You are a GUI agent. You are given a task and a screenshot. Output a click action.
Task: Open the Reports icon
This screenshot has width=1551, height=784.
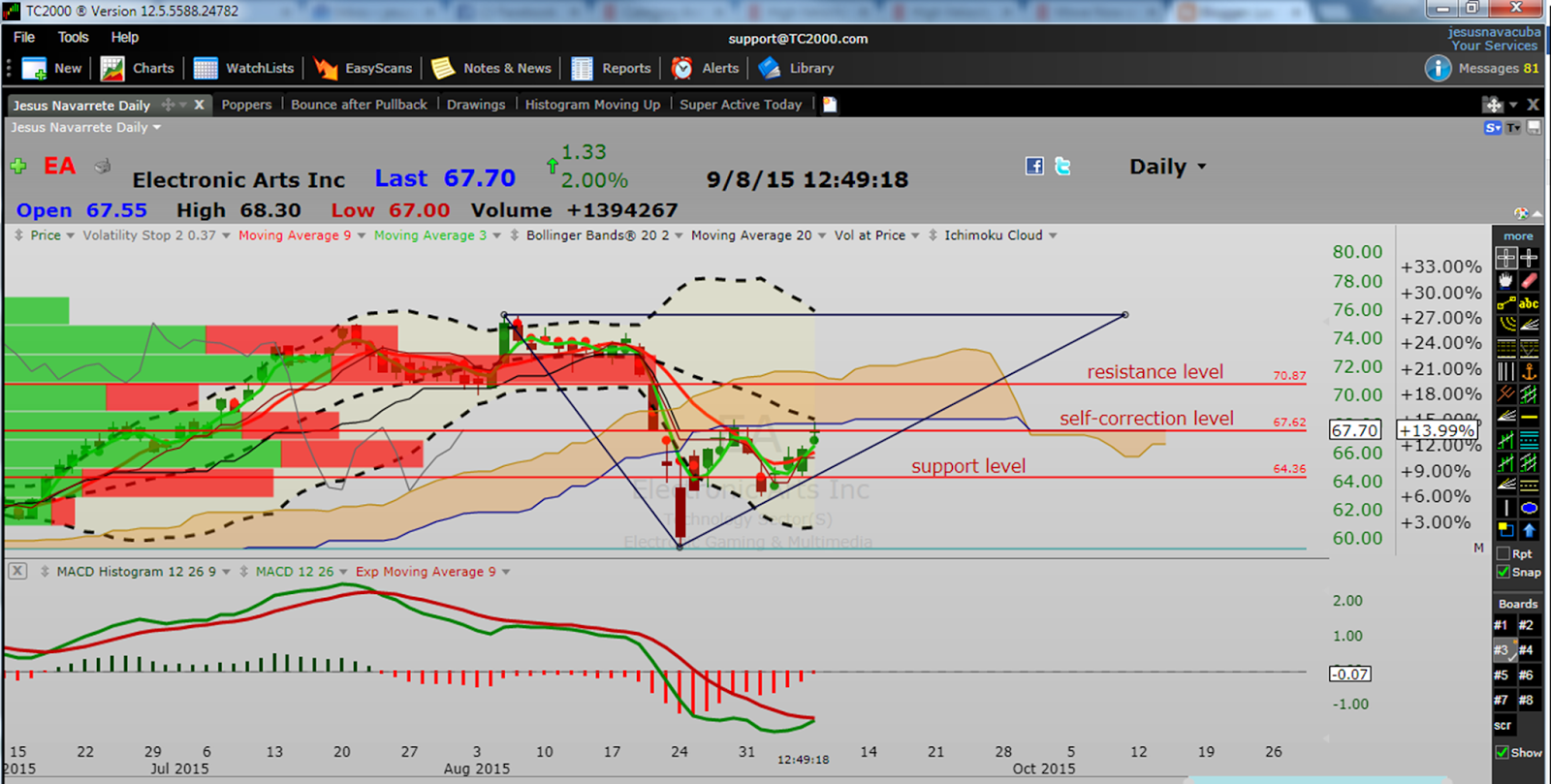(582, 69)
